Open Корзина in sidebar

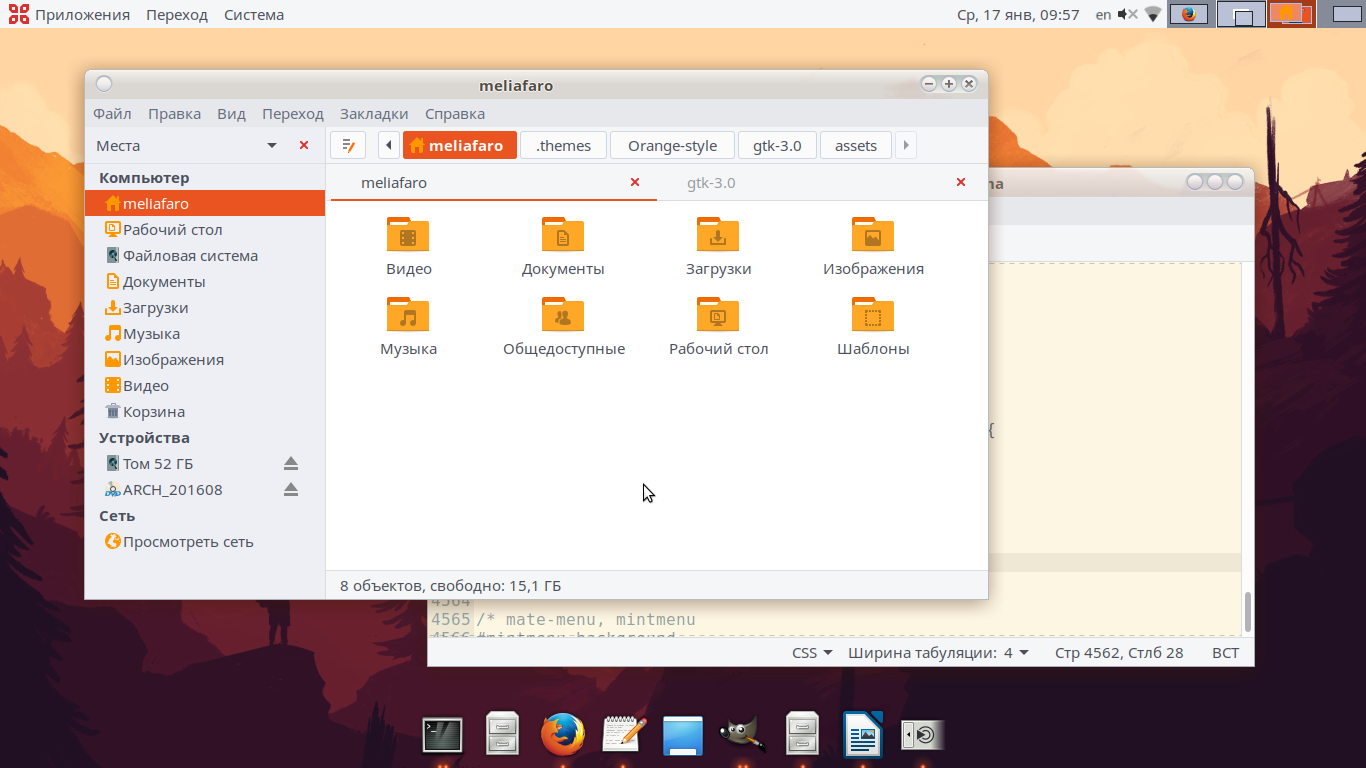click(205, 412)
